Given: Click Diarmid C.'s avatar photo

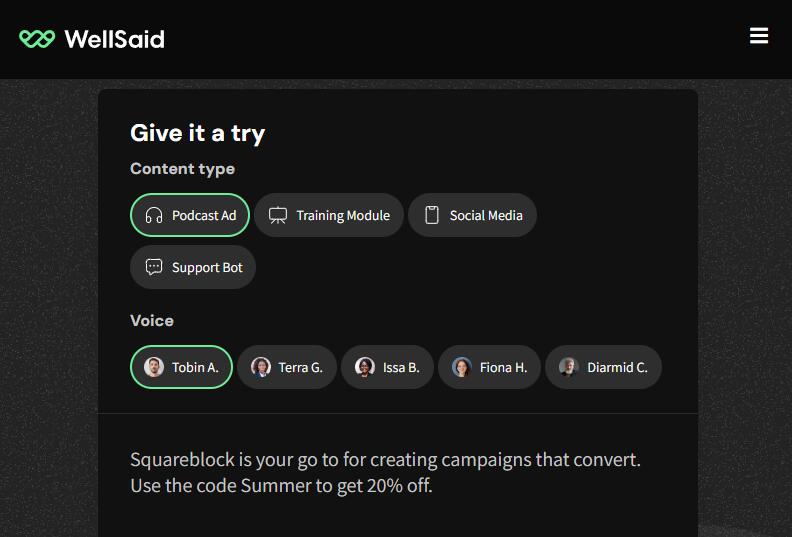Looking at the screenshot, I should 569,367.
